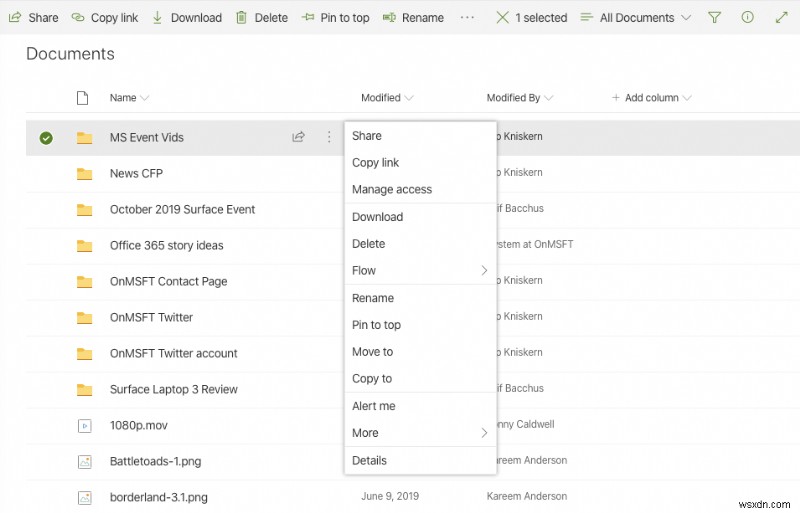Click the borderland-3.1.png image file icon
Viewport: 800px width, 513px height.
(x=85, y=497)
